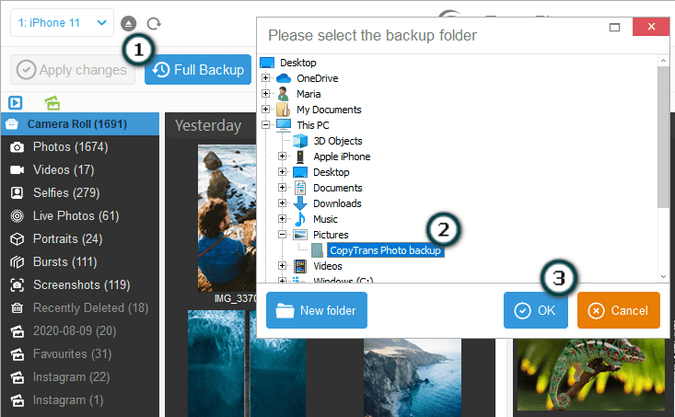Expand the Videos folder node
Screen dimensions: 675x417
(282, 266)
